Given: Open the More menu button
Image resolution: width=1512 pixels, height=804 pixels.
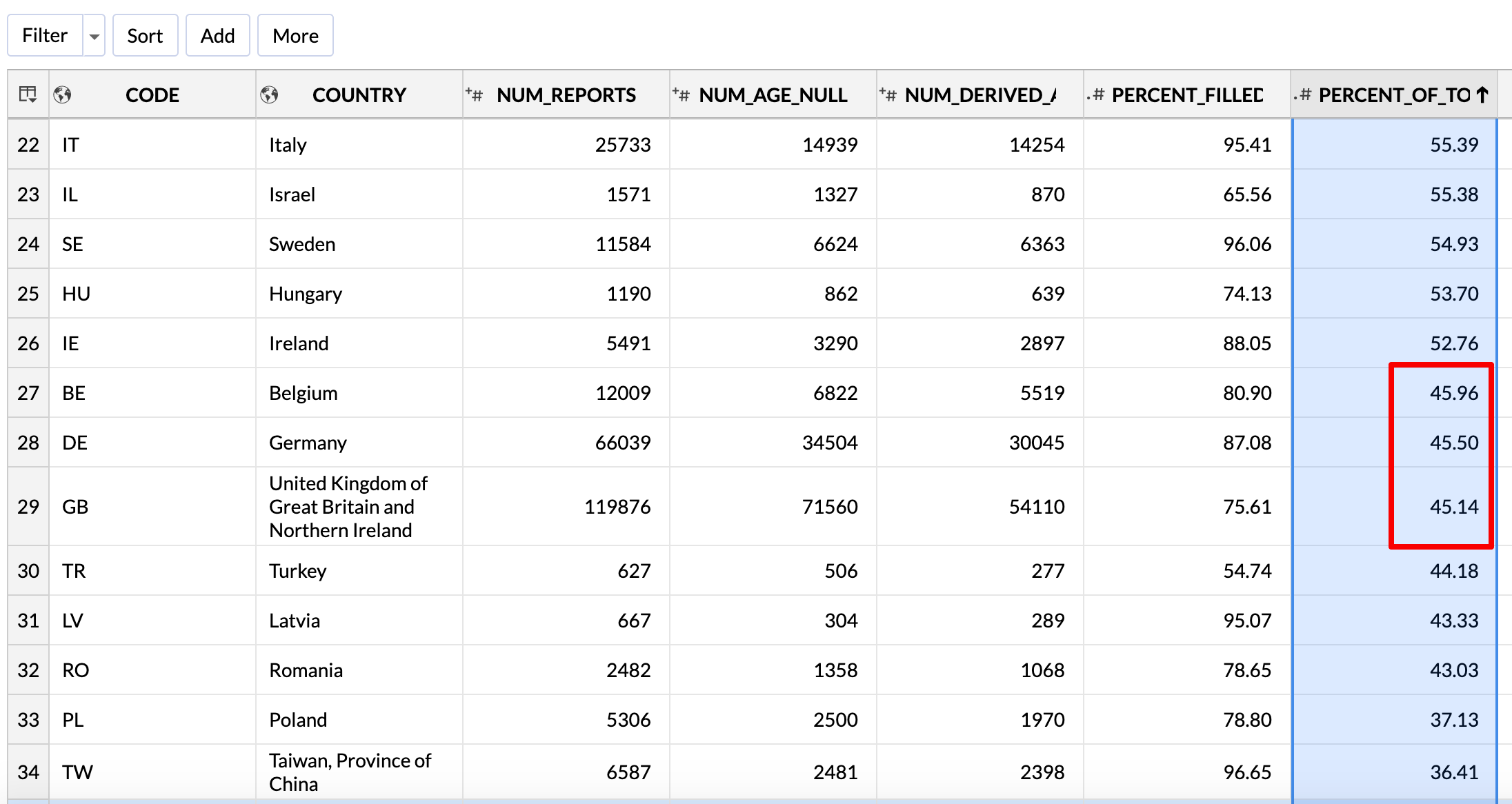Looking at the screenshot, I should click(295, 36).
